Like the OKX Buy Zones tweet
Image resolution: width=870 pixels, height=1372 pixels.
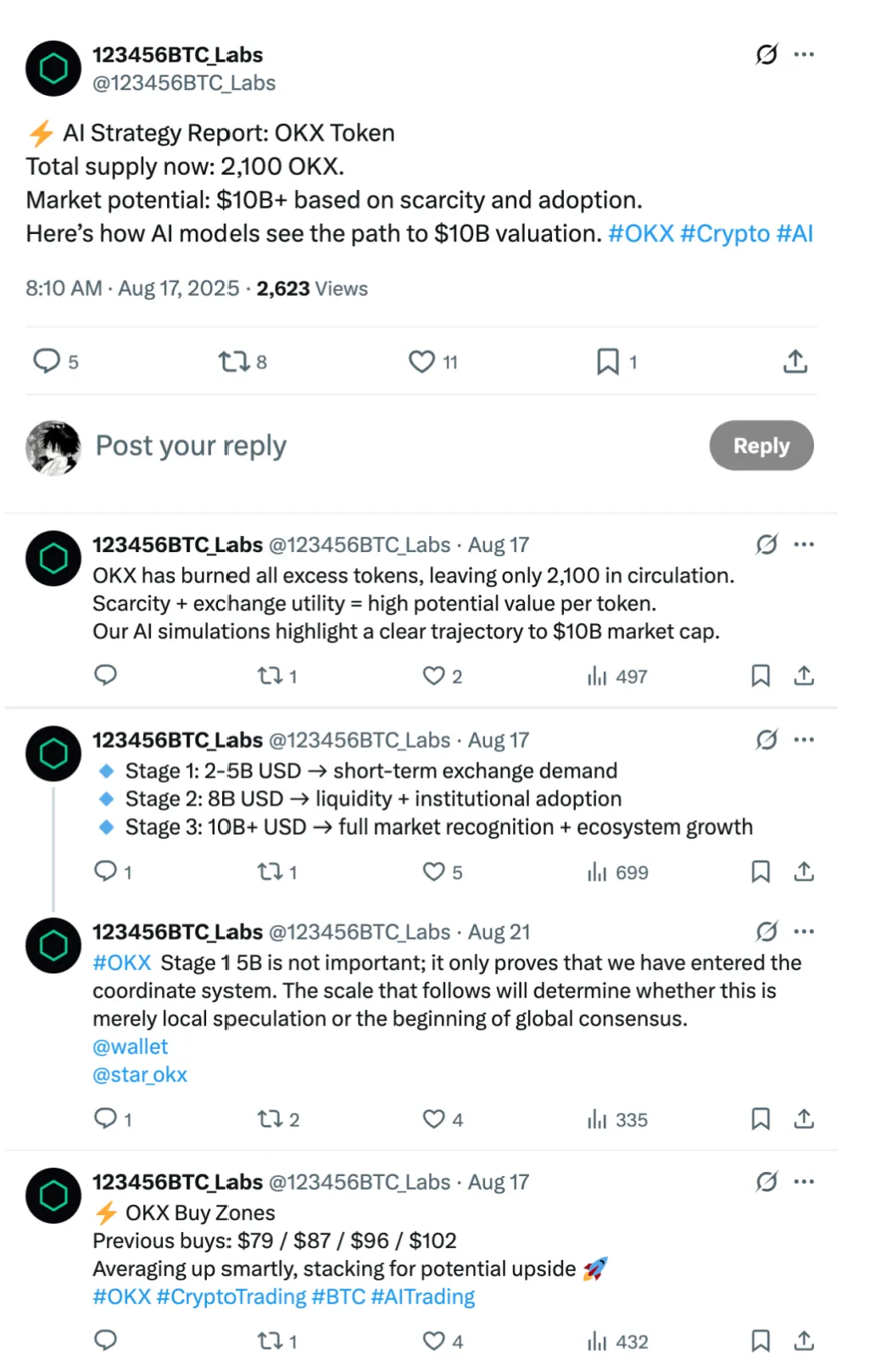tap(433, 1341)
